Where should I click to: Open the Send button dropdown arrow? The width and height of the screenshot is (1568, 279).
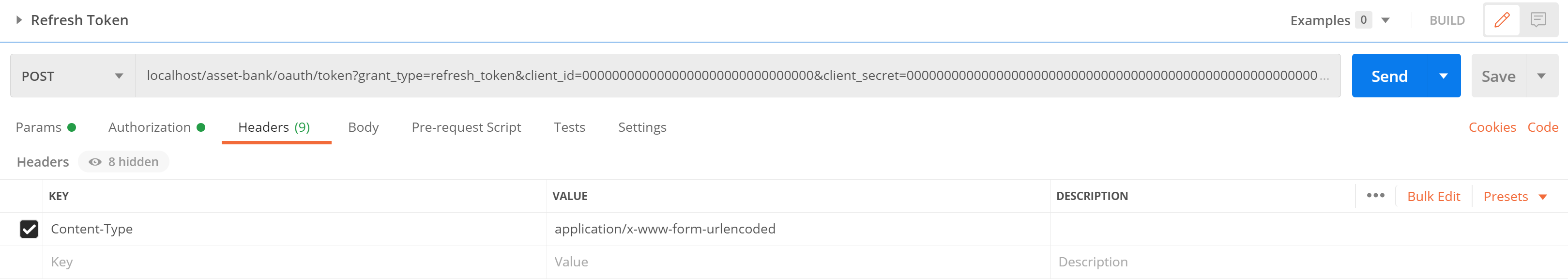tap(1443, 76)
